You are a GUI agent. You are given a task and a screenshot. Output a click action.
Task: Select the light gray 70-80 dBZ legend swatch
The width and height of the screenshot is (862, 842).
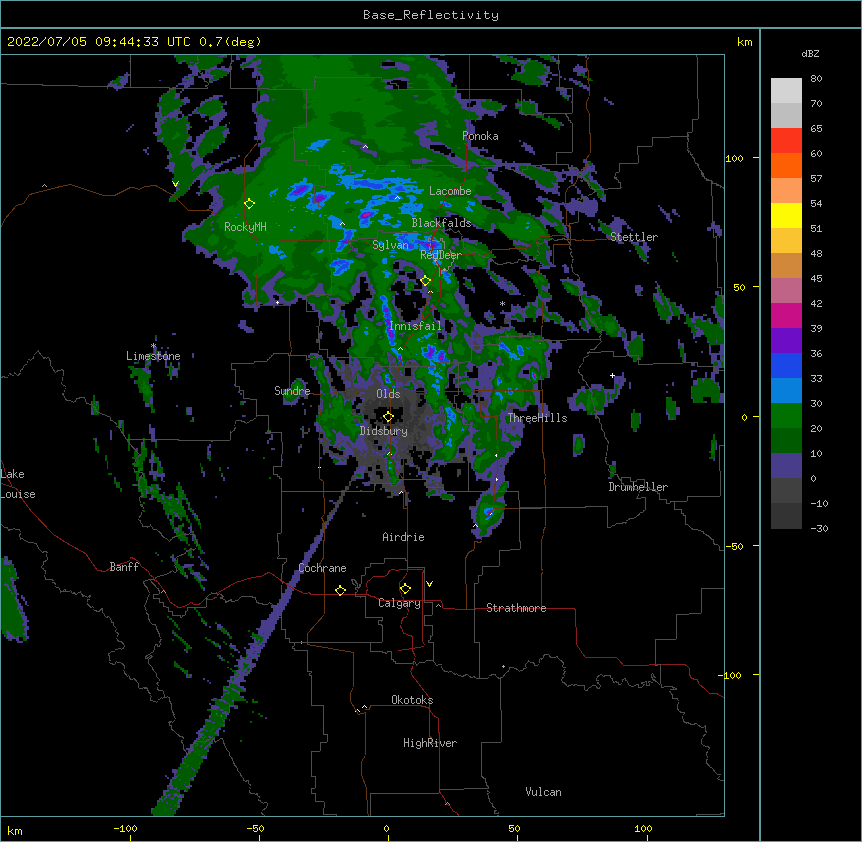click(x=786, y=91)
